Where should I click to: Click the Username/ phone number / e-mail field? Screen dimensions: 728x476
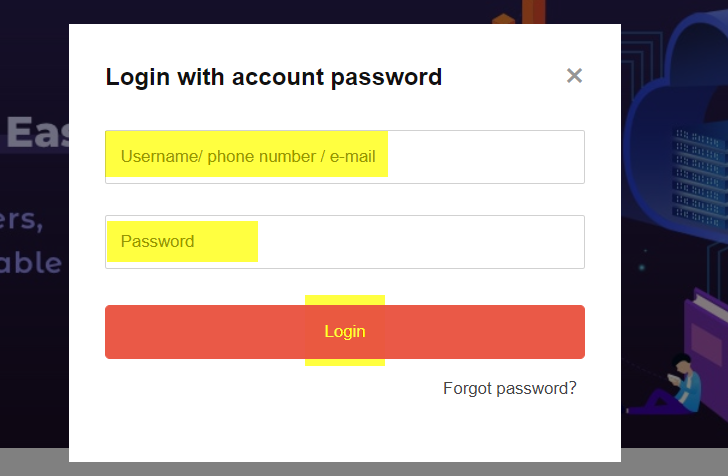(x=344, y=157)
